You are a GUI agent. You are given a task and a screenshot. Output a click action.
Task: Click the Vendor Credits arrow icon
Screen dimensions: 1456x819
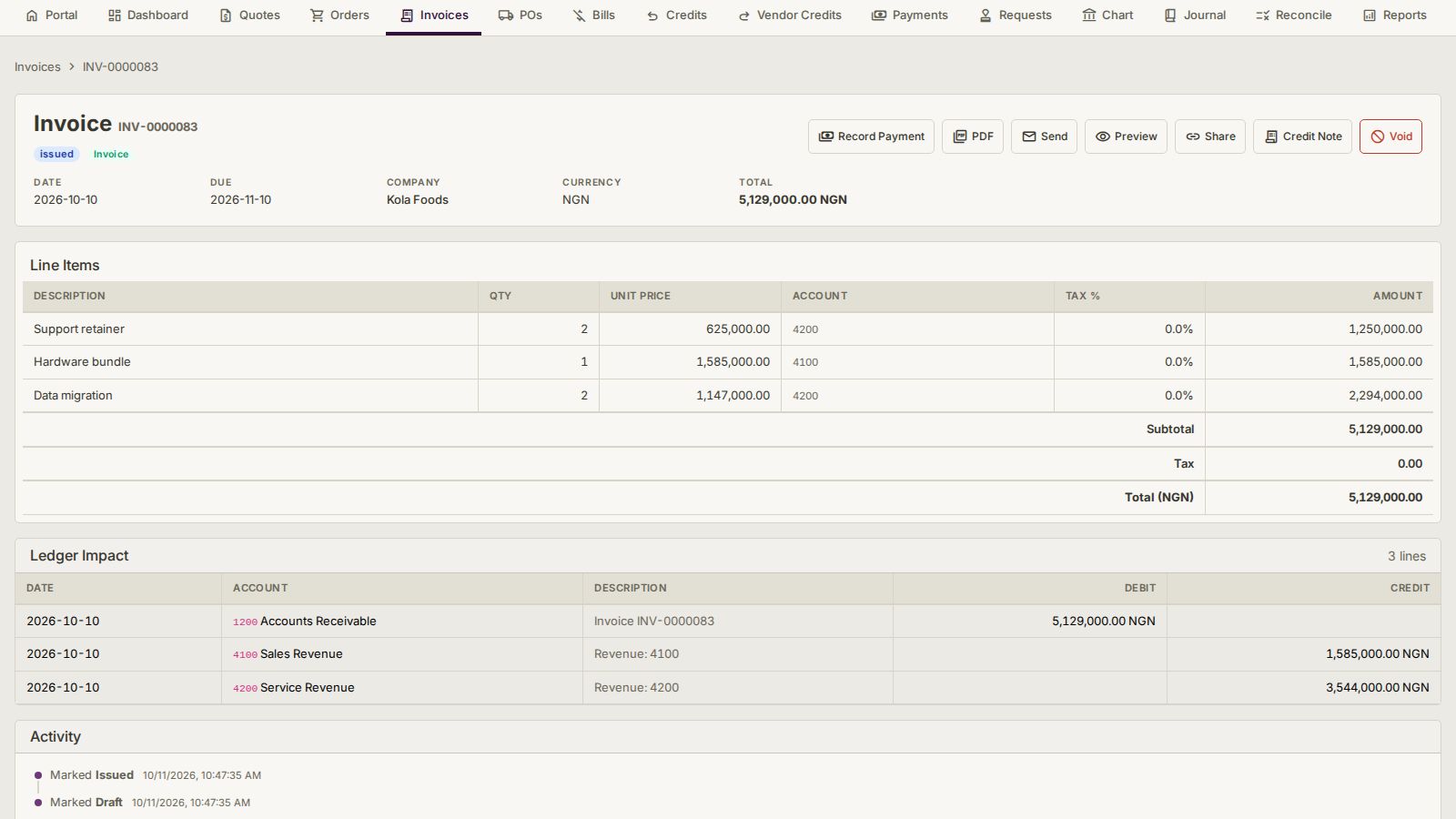point(743,15)
